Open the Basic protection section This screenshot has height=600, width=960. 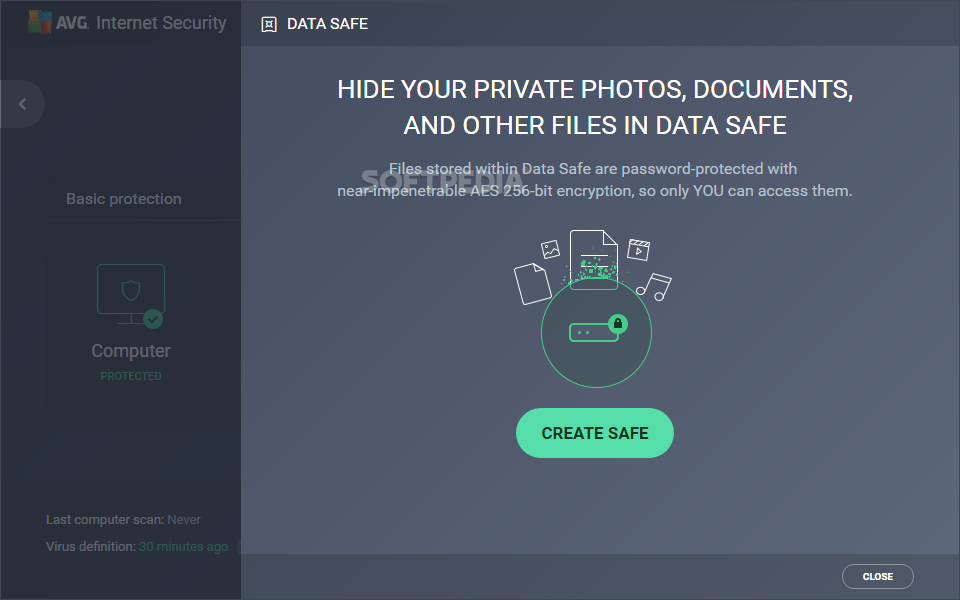click(x=124, y=199)
